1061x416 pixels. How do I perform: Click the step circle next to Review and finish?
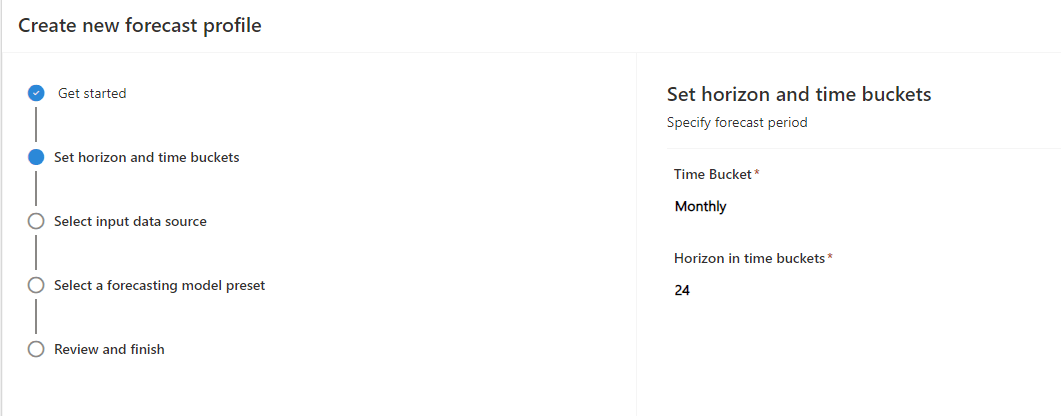36,349
